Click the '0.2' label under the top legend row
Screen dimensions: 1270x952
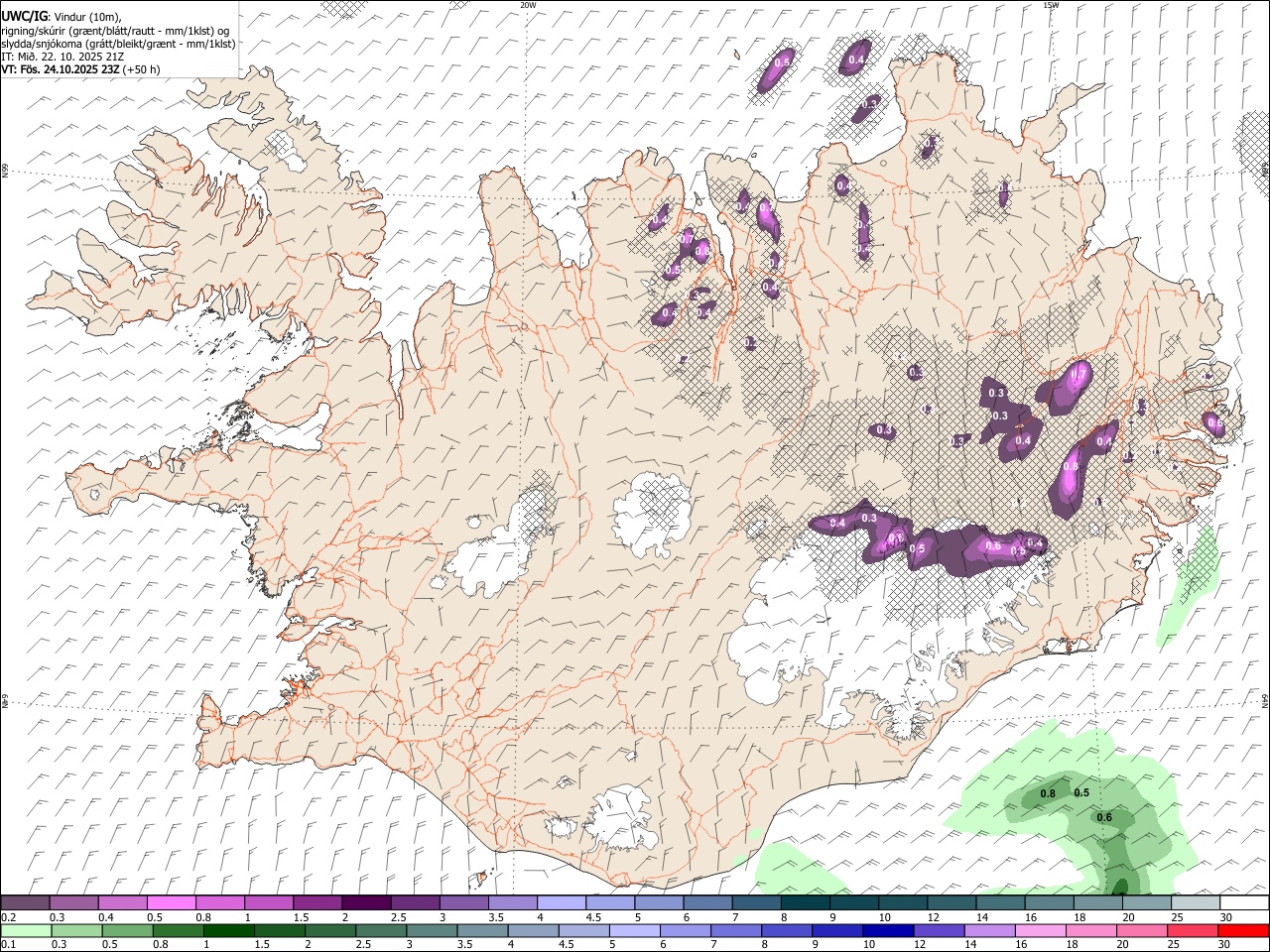7,917
